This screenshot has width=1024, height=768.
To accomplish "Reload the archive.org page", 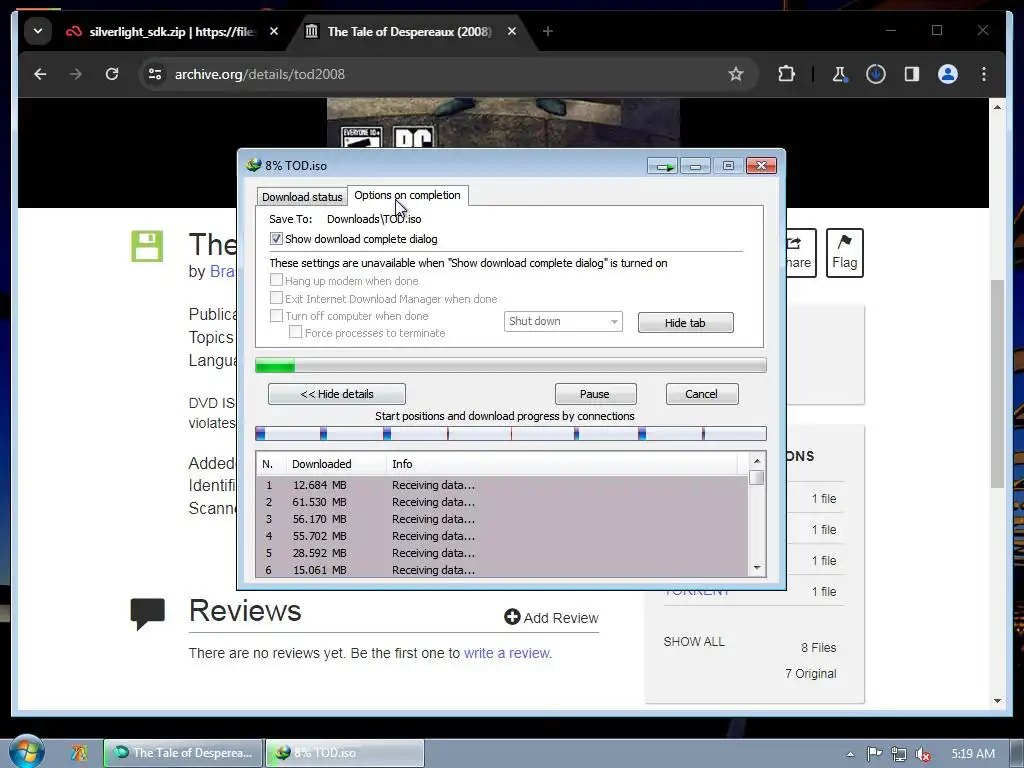I will pos(112,74).
